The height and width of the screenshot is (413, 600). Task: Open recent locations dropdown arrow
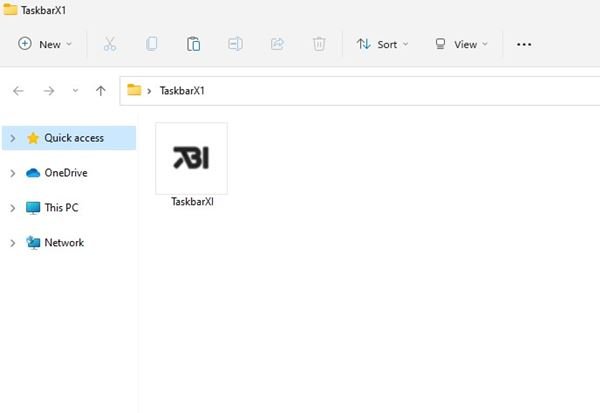(x=75, y=91)
